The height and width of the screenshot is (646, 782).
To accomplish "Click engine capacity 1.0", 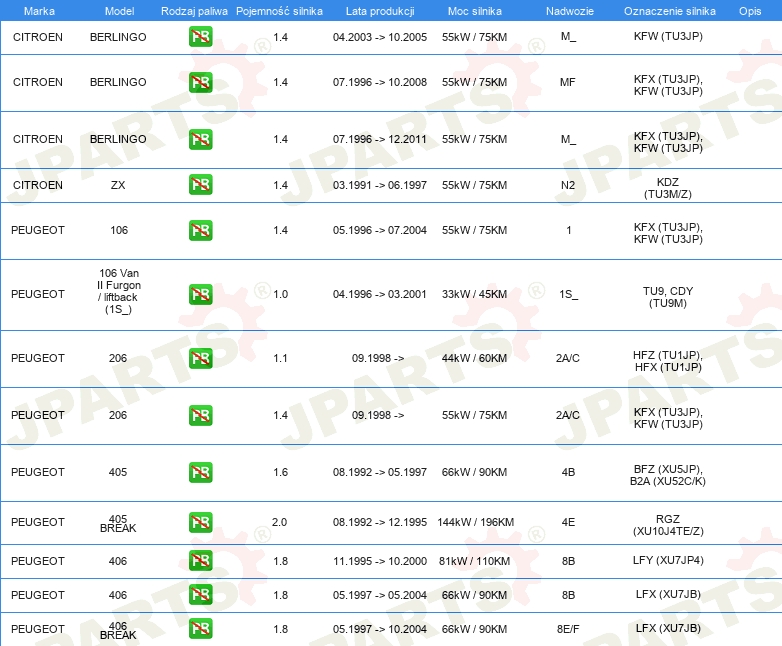I will click(281, 294).
